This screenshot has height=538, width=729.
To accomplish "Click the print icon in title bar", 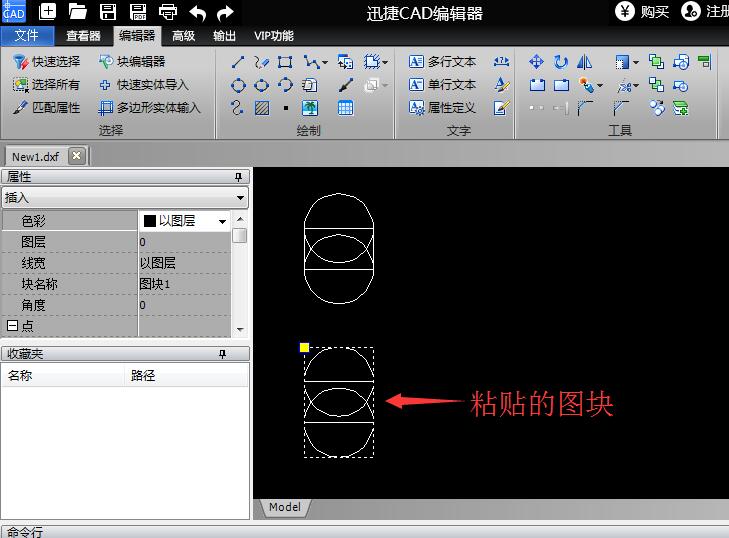I will pos(168,12).
